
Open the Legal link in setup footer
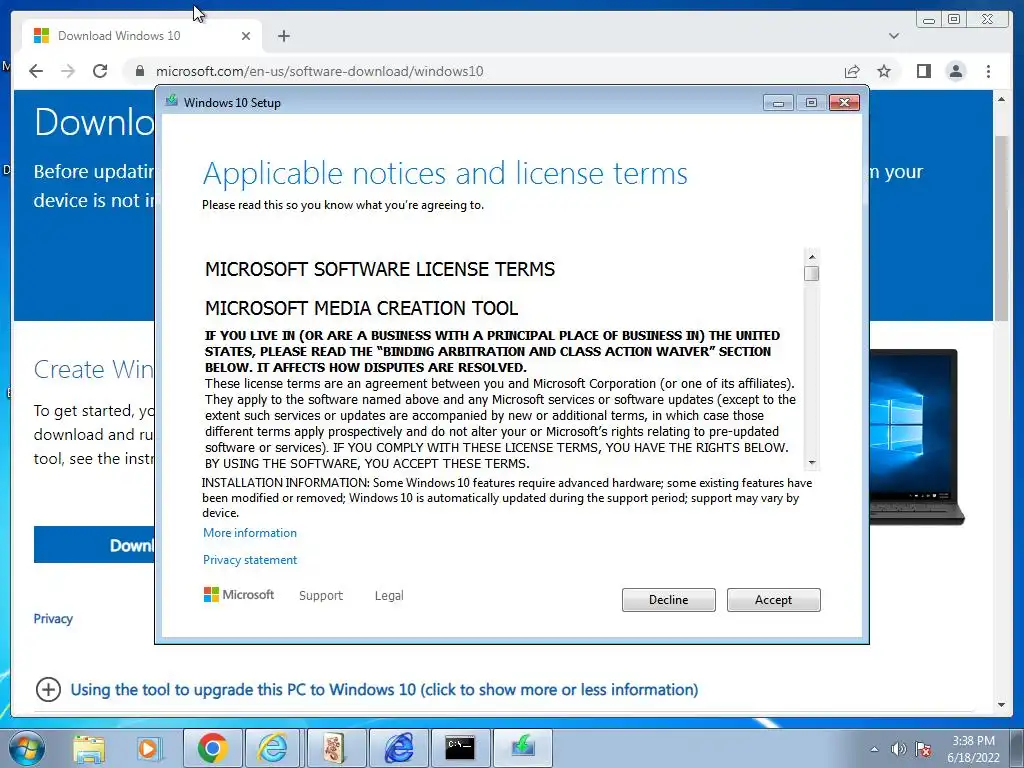[x=389, y=596]
